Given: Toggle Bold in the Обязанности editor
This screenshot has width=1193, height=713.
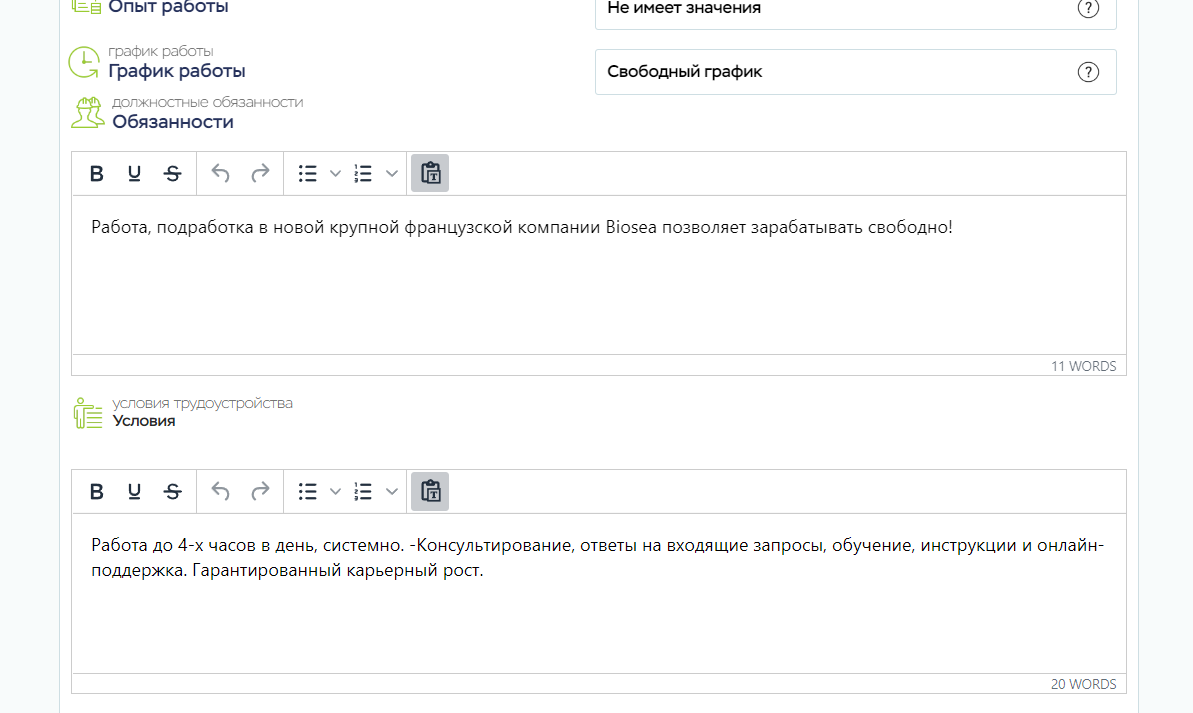Looking at the screenshot, I should click(x=97, y=174).
